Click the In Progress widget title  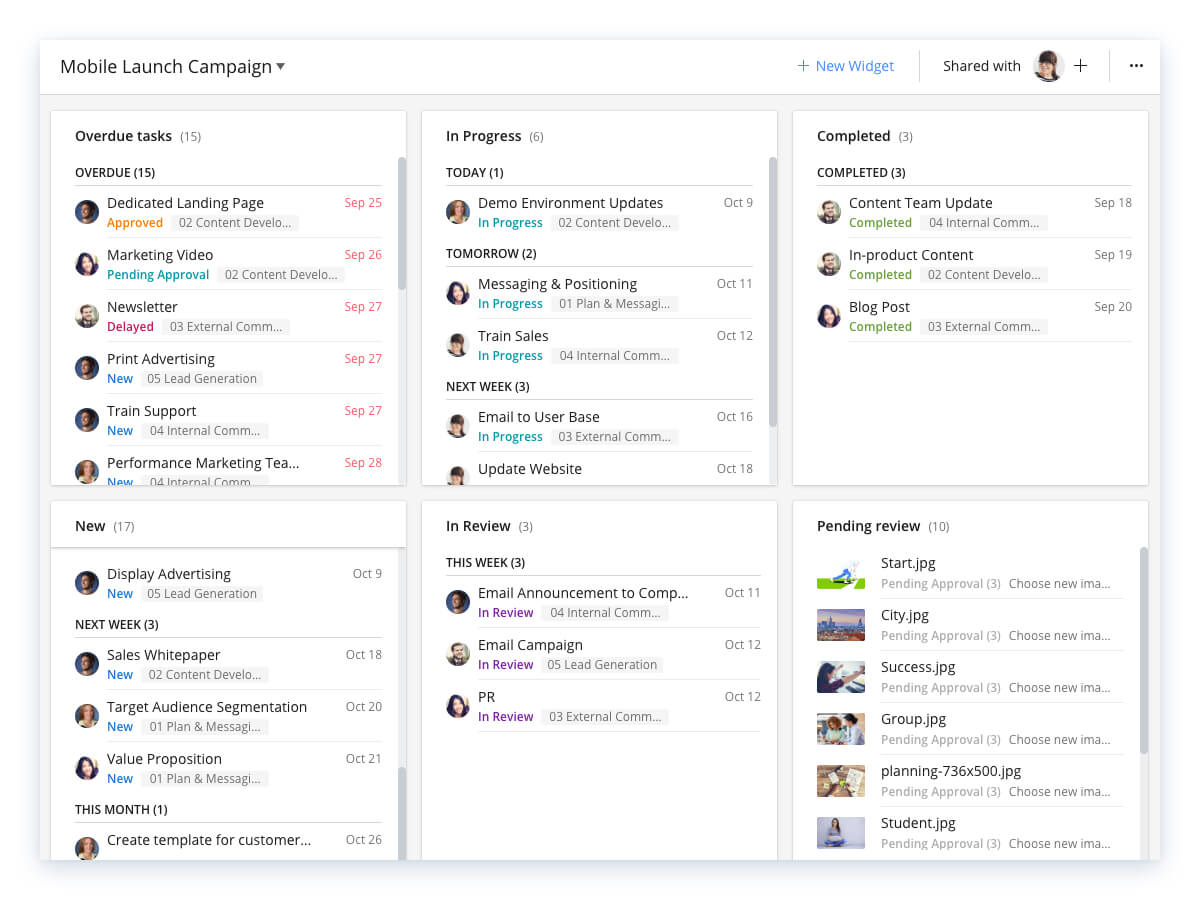(x=484, y=136)
